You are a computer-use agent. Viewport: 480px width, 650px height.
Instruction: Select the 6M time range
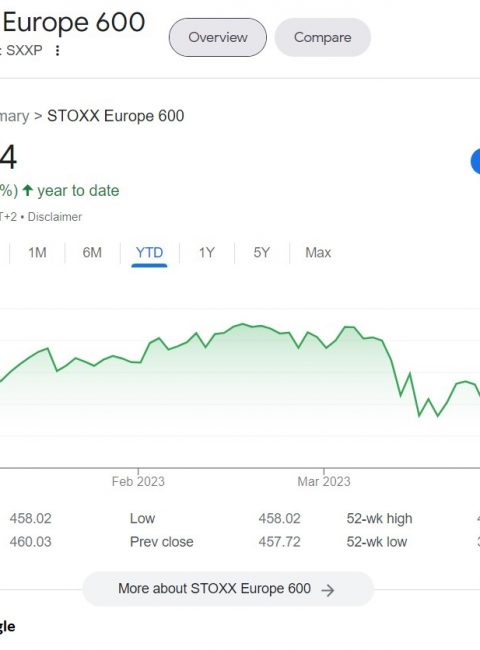pyautogui.click(x=92, y=252)
